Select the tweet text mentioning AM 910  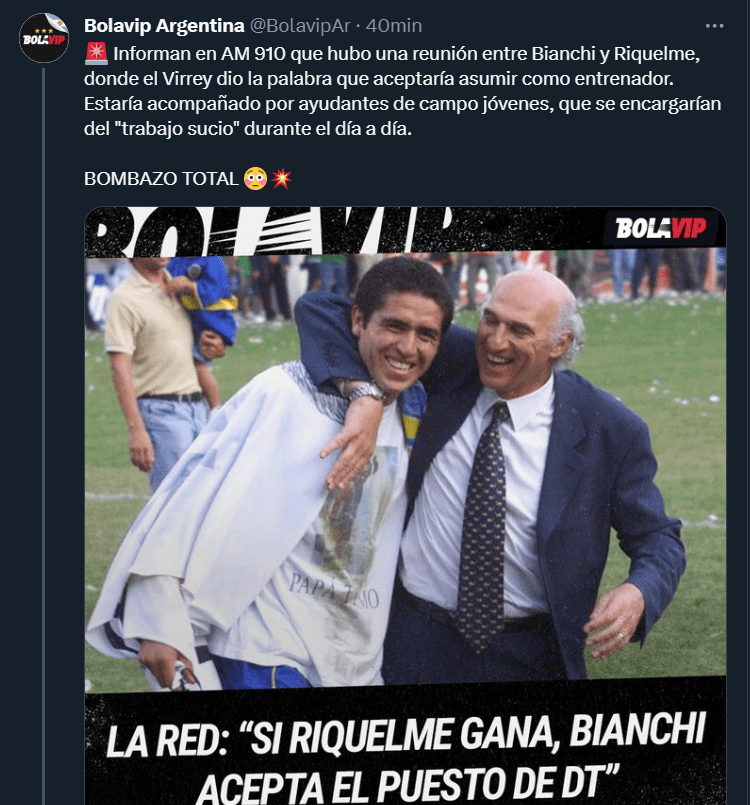coord(402,91)
